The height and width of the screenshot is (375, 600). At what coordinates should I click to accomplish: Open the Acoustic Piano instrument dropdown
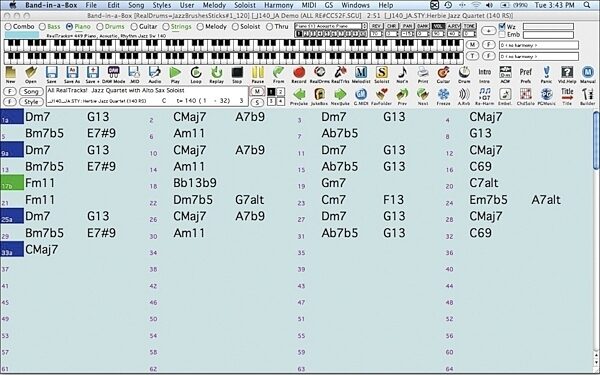[331, 26]
